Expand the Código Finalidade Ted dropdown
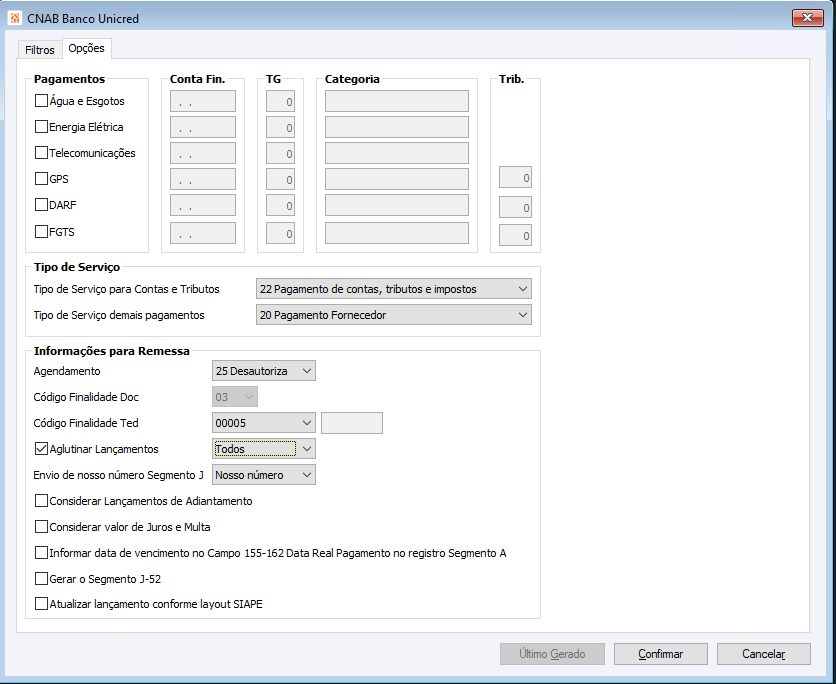Image resolution: width=836 pixels, height=684 pixels. (x=263, y=423)
